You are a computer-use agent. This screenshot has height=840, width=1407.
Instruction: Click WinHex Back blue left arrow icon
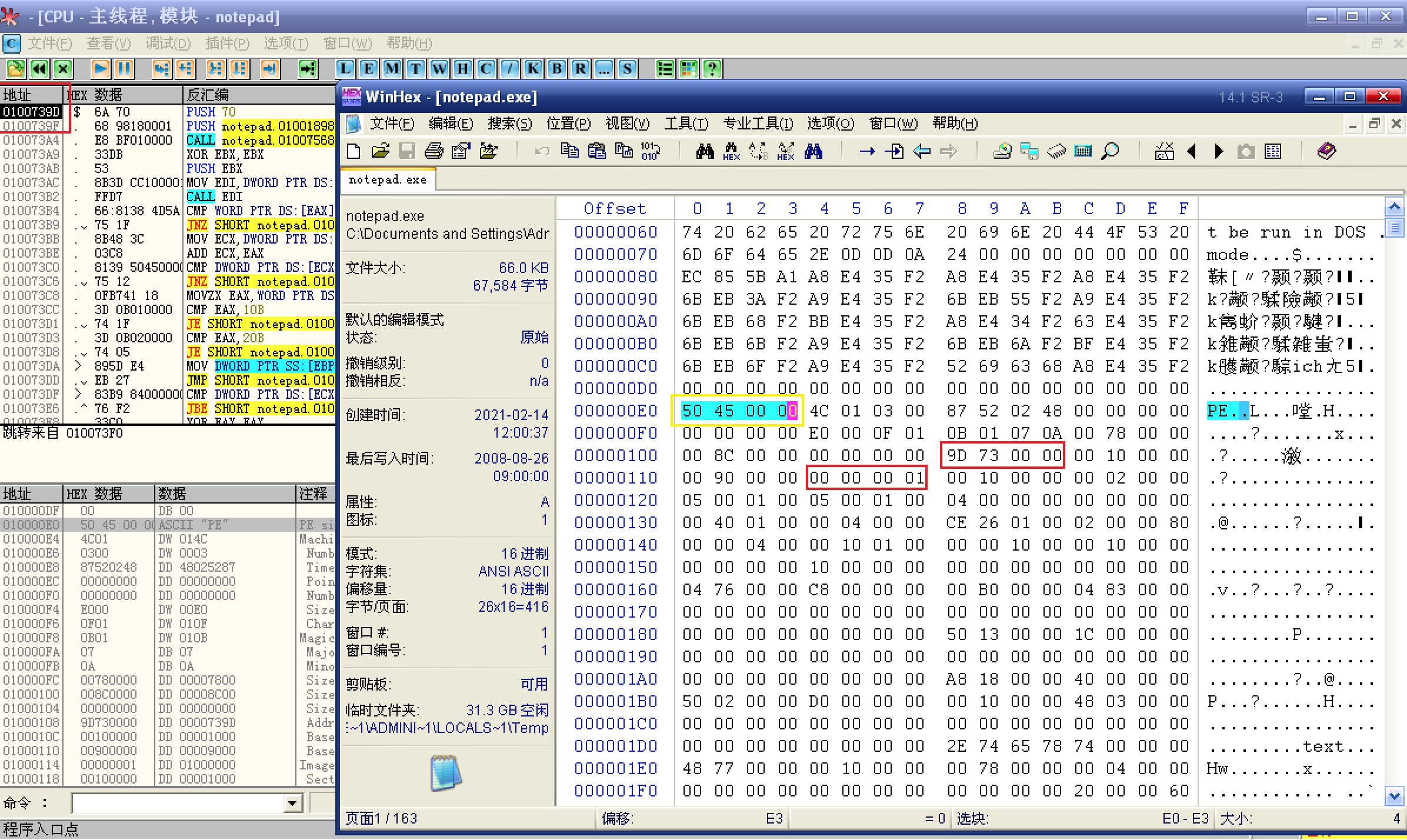point(922,151)
